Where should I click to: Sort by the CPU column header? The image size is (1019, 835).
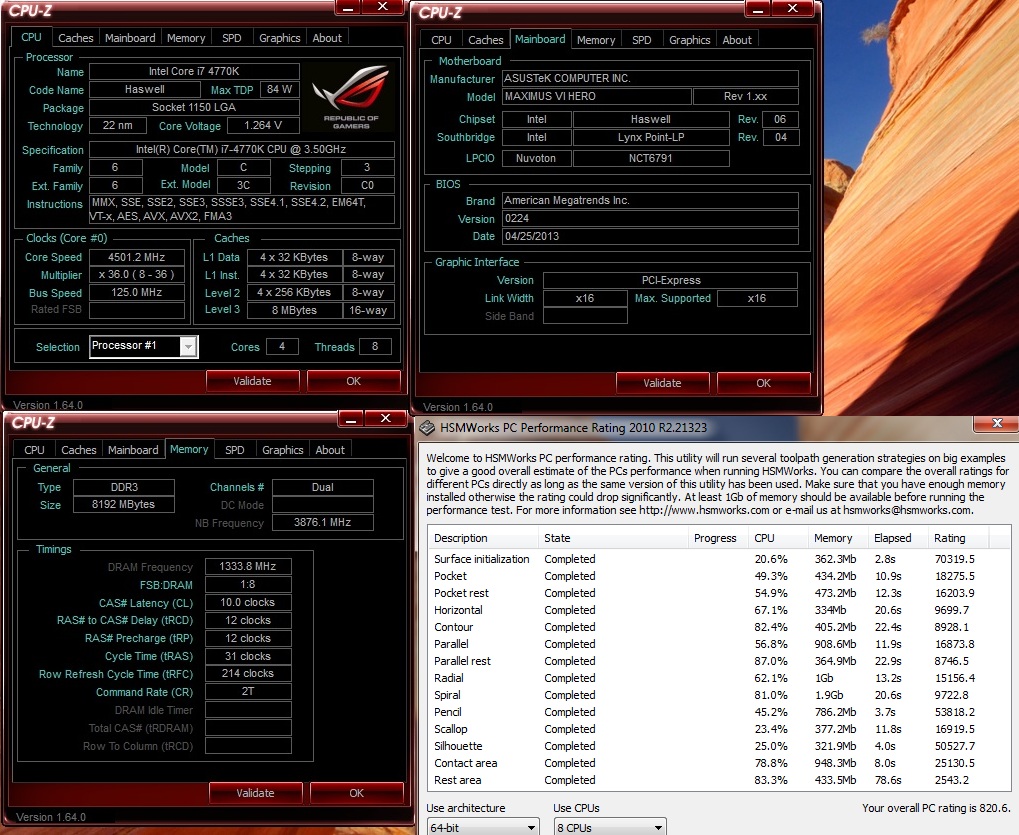778,538
